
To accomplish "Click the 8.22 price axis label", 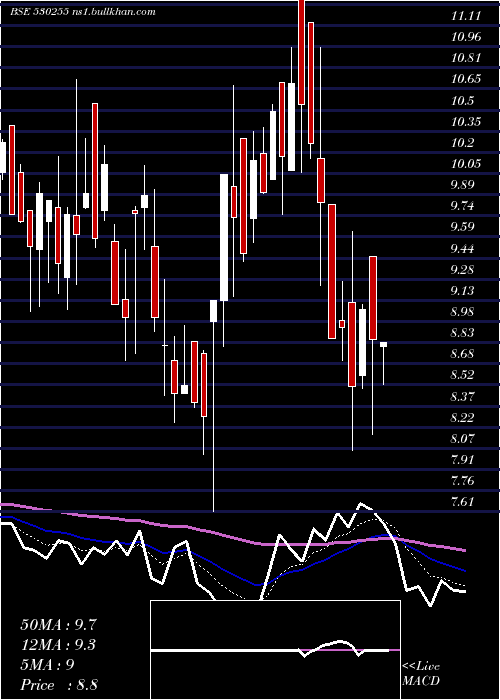I will (x=462, y=417).
